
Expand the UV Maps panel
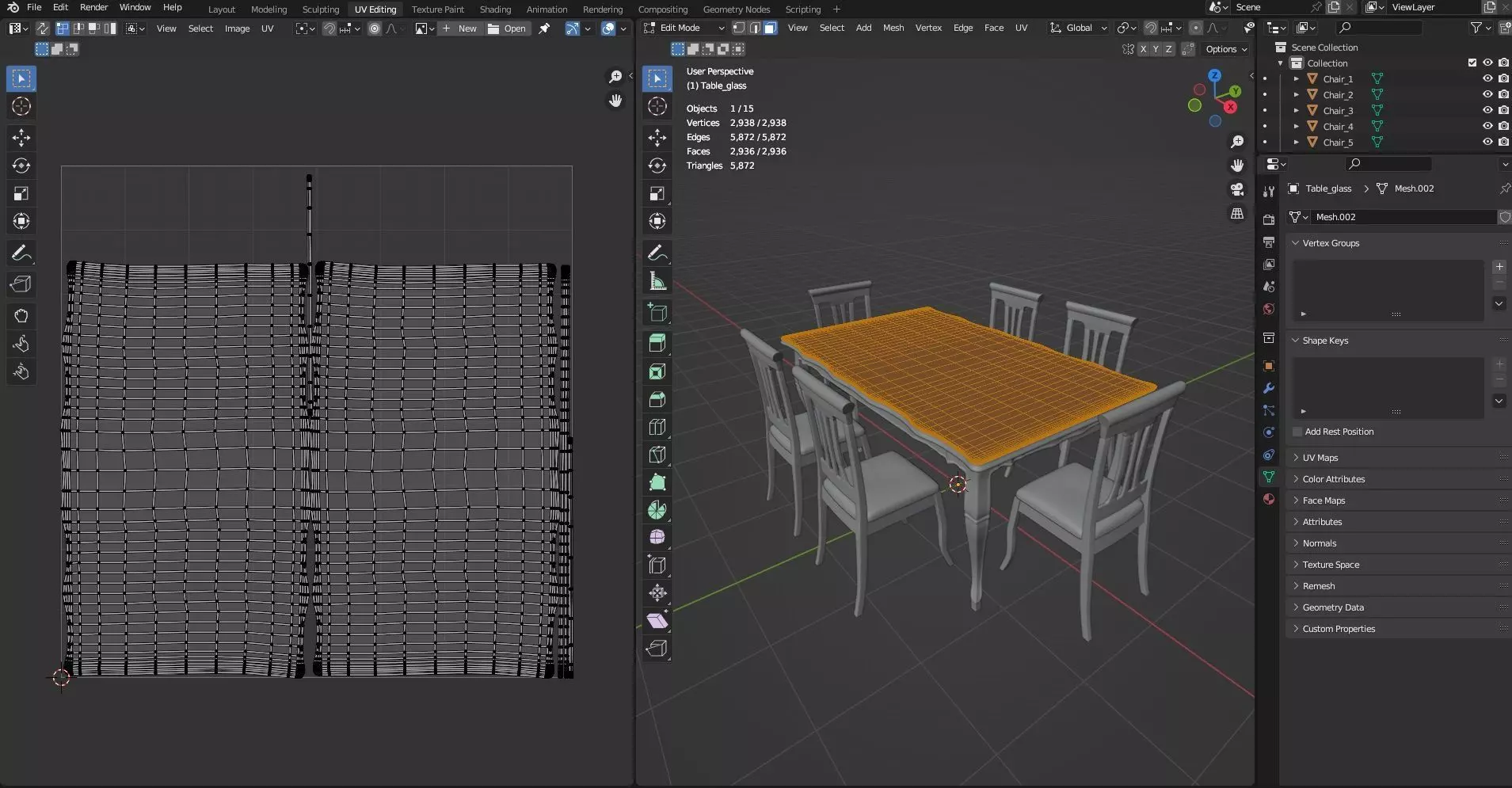point(1399,458)
